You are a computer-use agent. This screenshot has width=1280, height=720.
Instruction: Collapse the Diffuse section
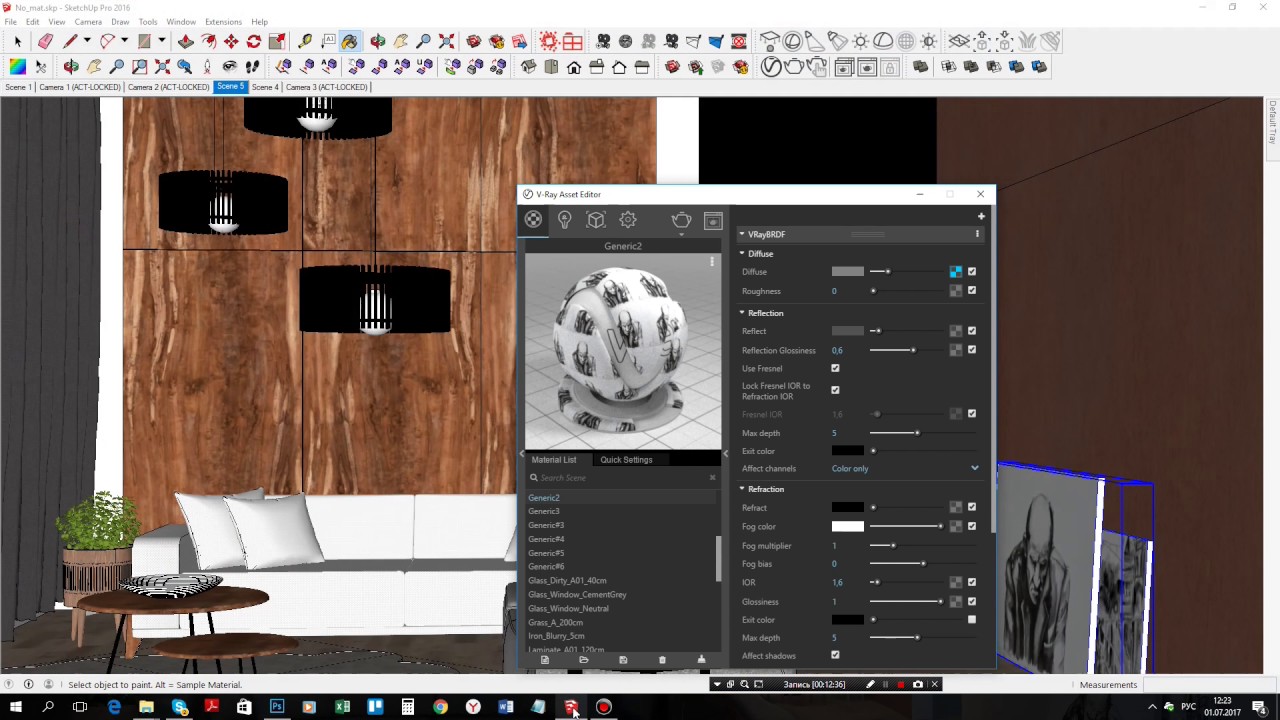(x=742, y=253)
